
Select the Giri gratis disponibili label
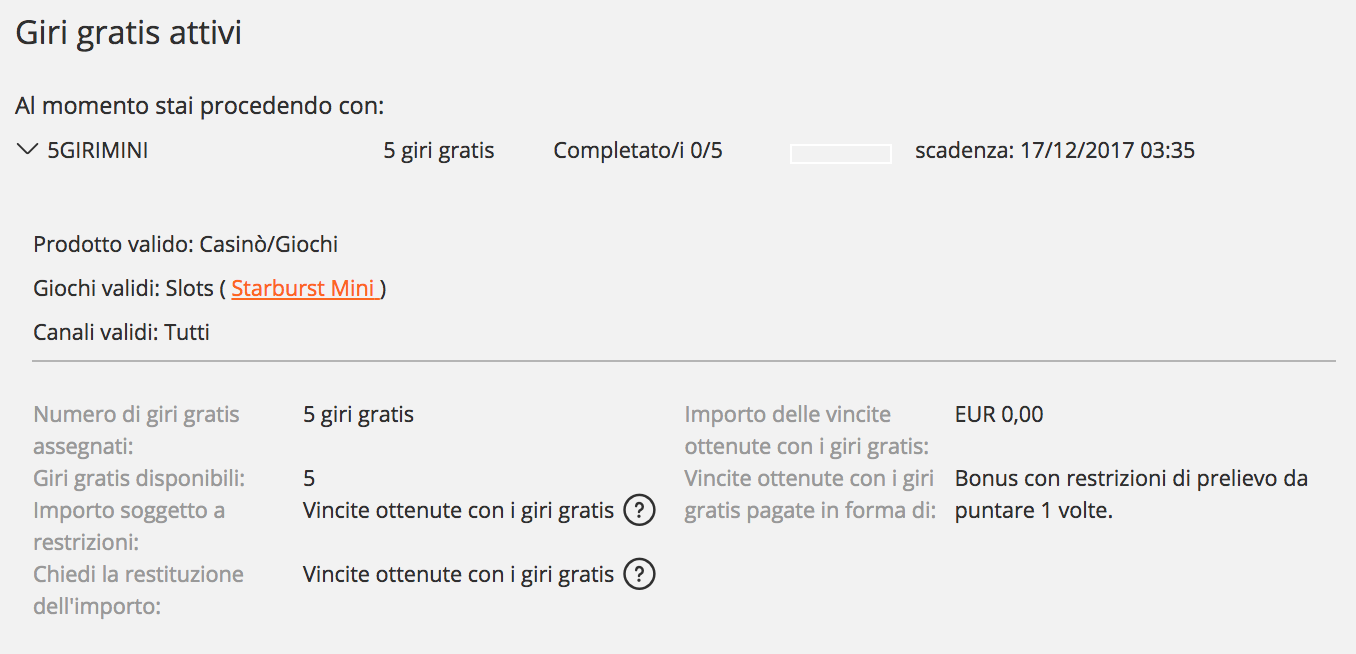coord(139,479)
